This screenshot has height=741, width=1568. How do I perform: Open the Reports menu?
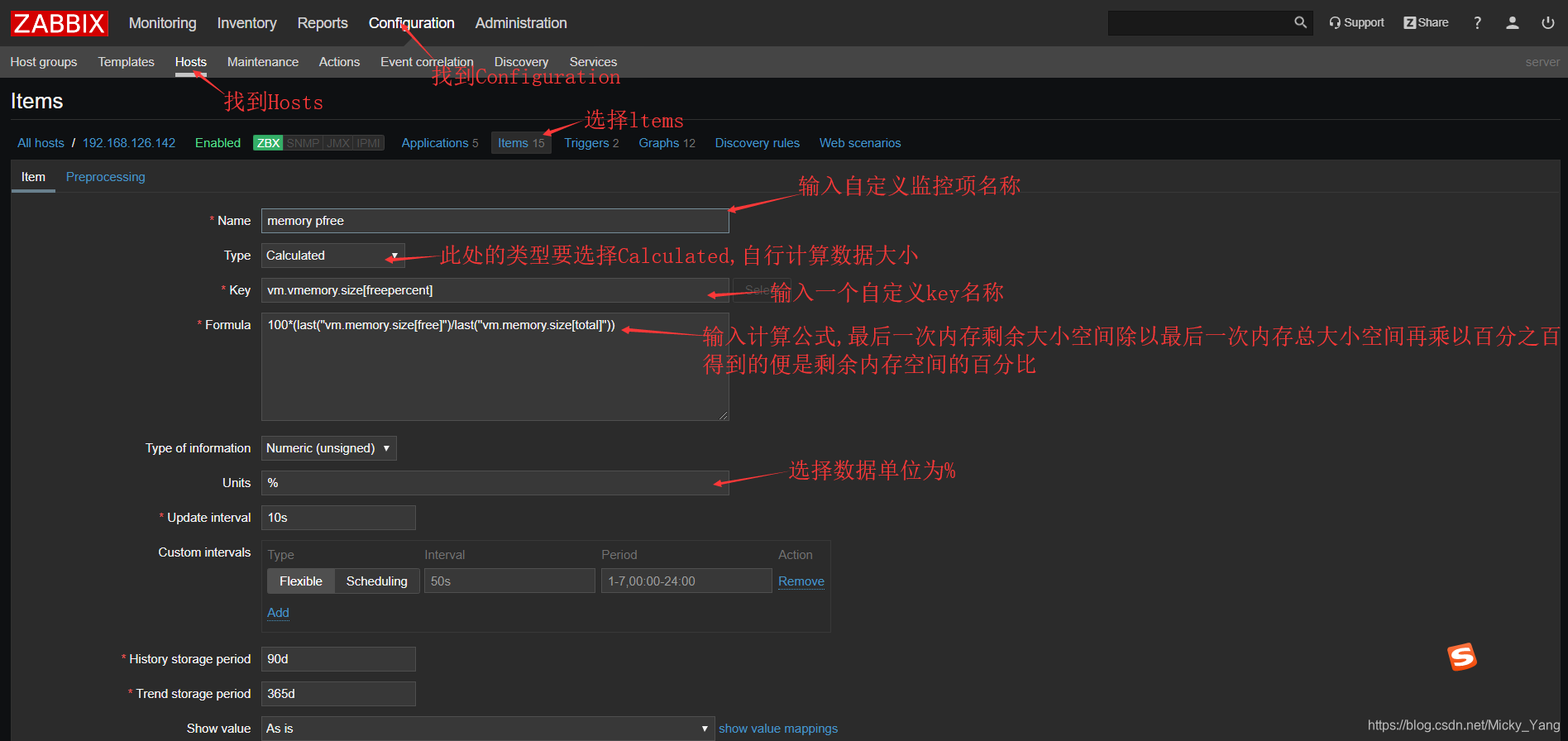click(x=323, y=23)
